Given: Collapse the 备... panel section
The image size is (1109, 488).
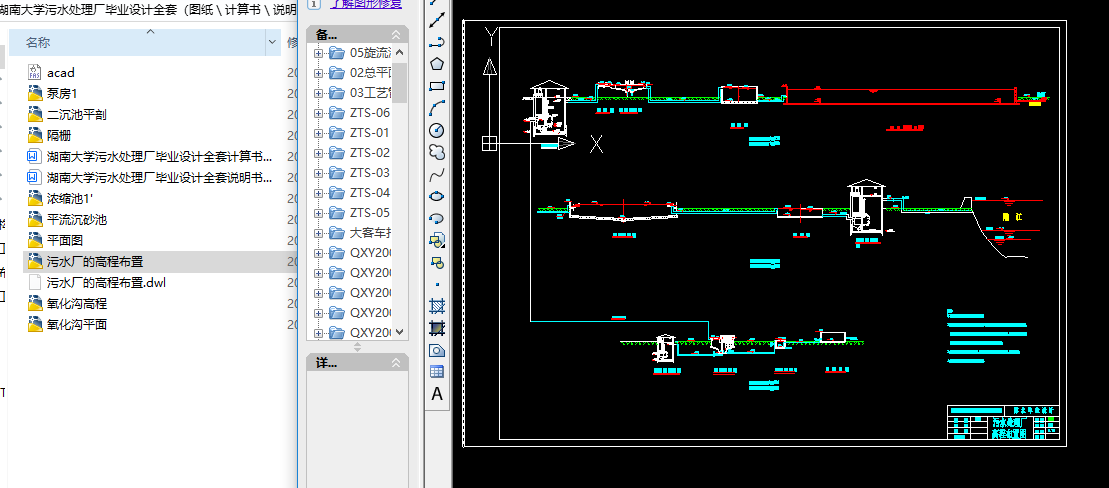Looking at the screenshot, I should click(396, 34).
